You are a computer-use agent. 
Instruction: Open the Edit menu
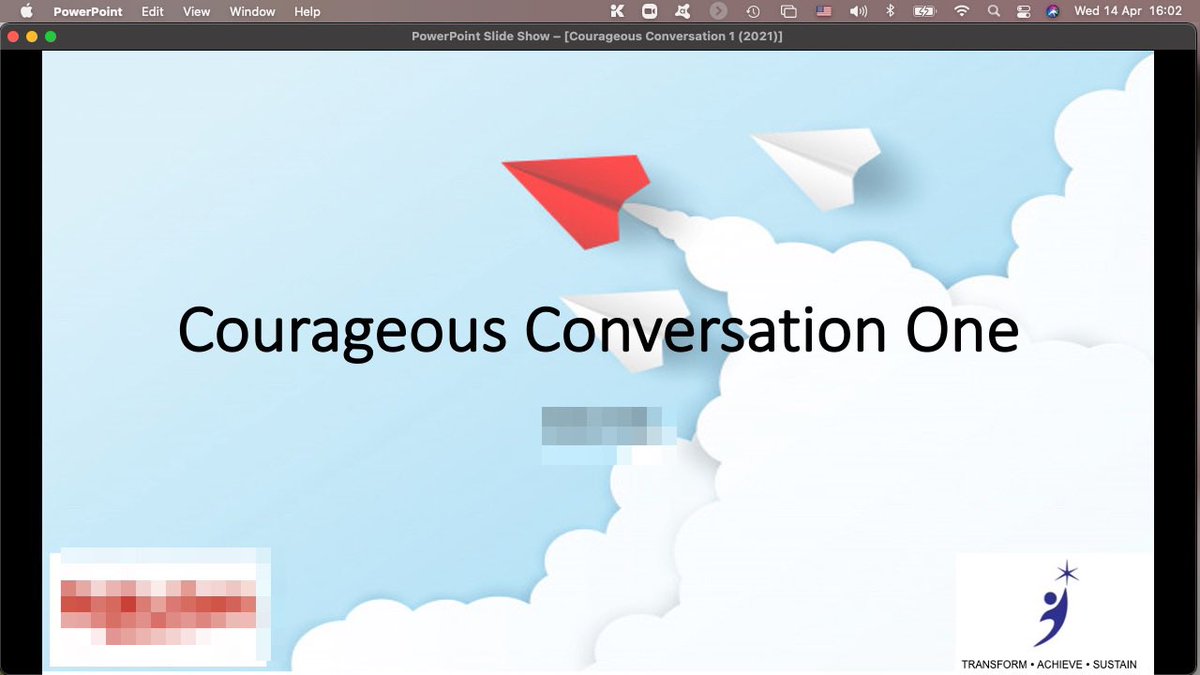click(152, 11)
